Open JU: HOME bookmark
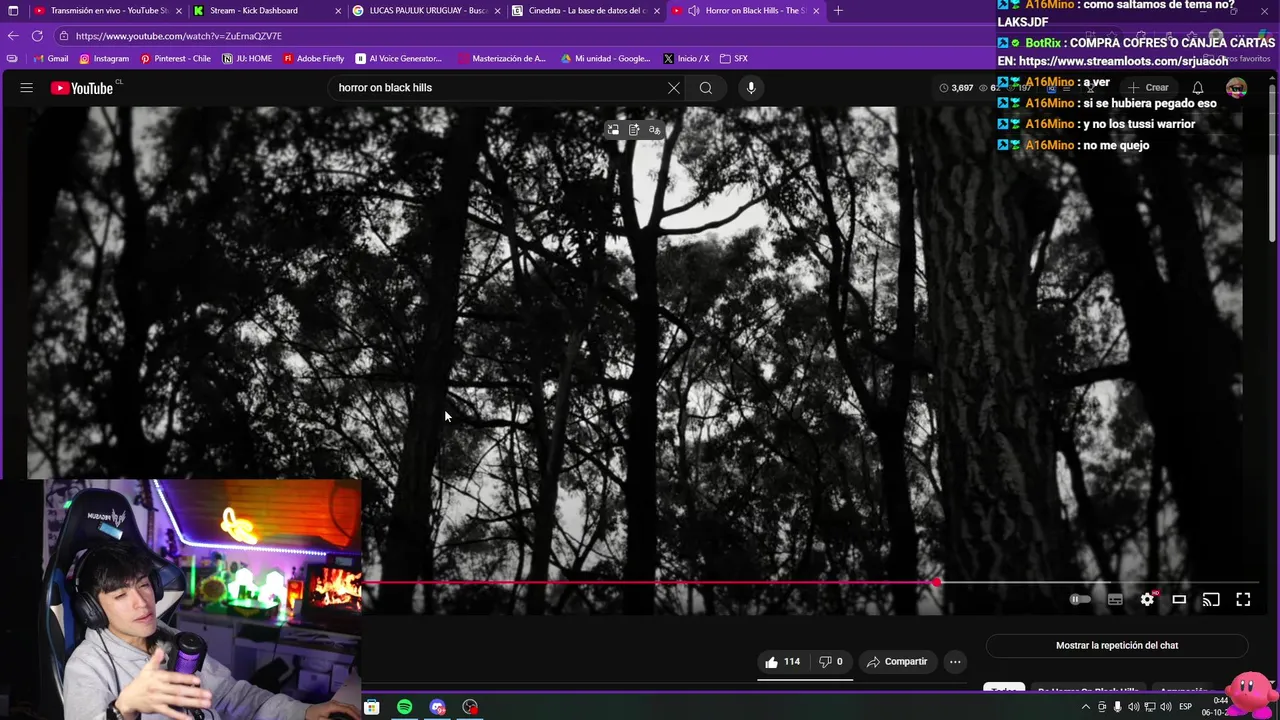 tap(247, 59)
